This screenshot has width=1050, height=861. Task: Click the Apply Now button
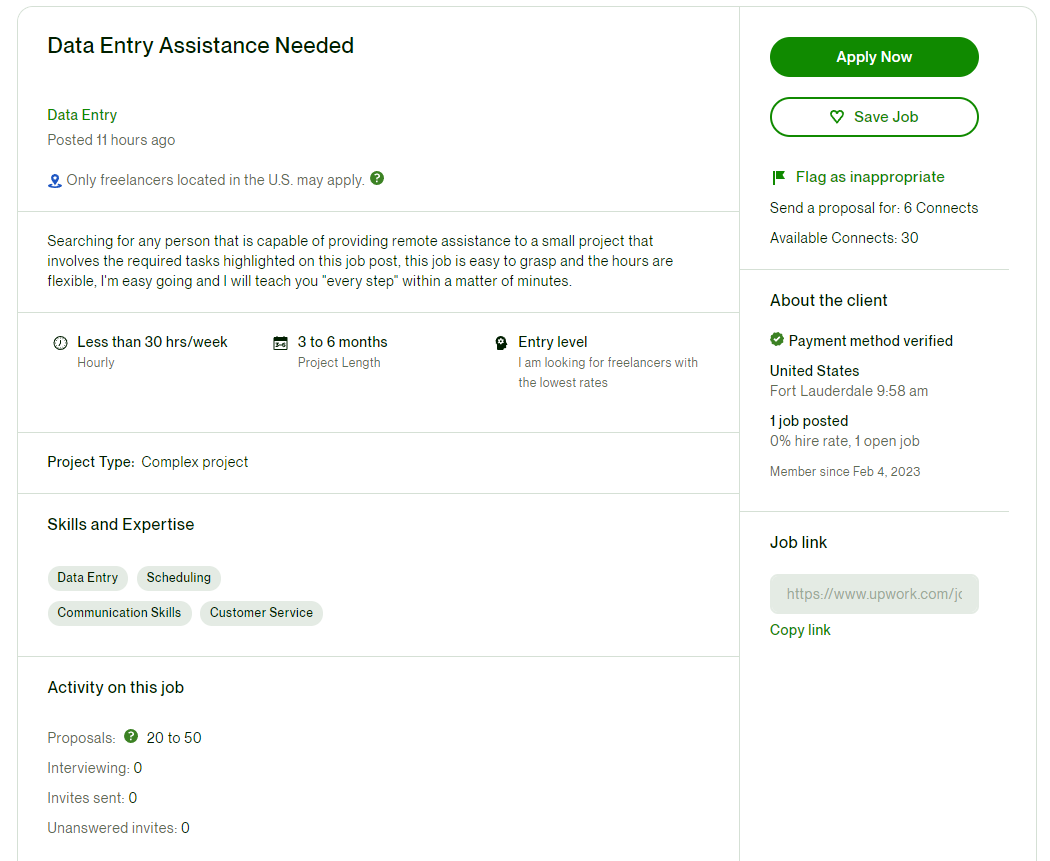[x=874, y=57]
